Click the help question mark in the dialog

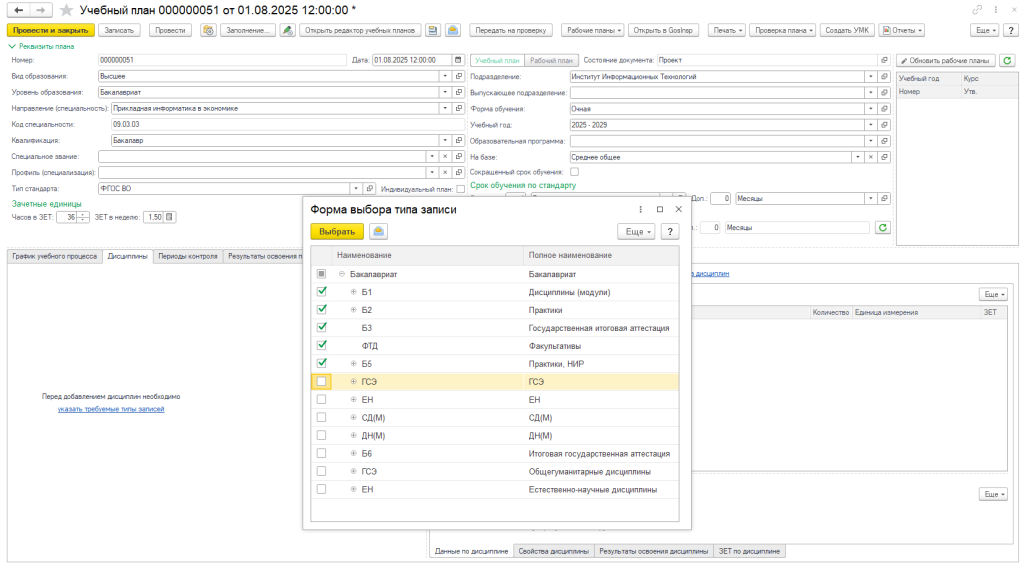pyautogui.click(x=670, y=231)
